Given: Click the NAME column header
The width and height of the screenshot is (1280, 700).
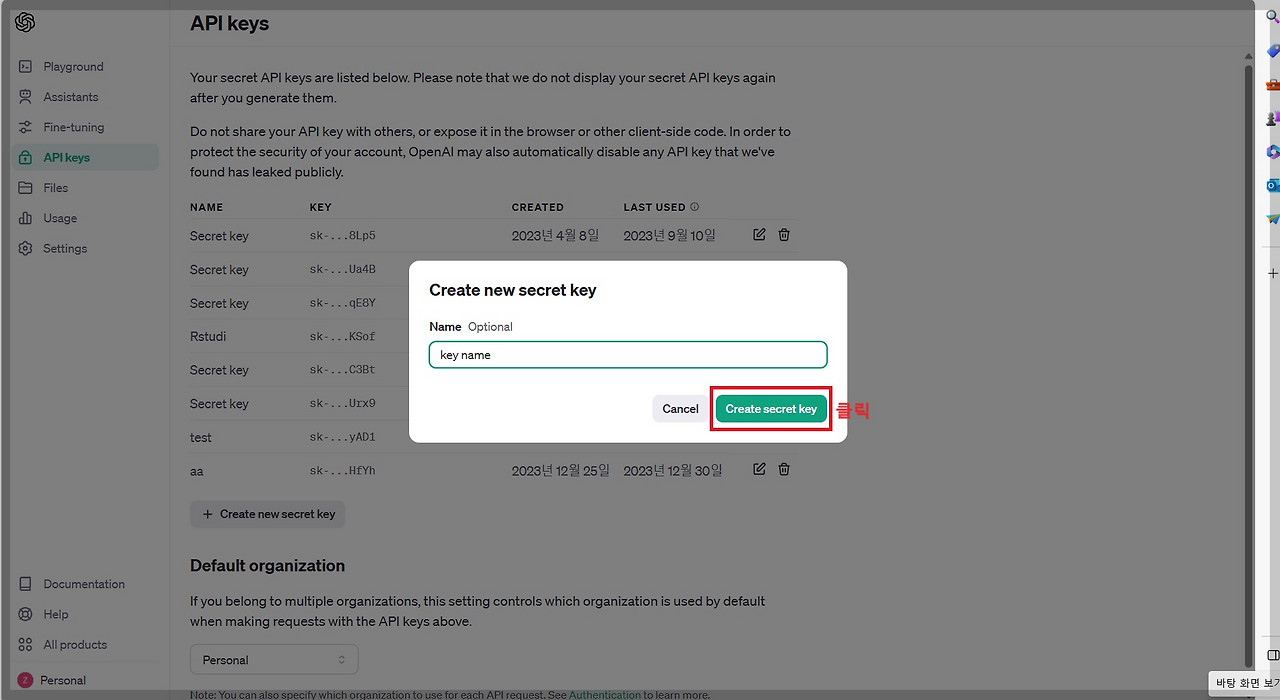Looking at the screenshot, I should (x=207, y=207).
